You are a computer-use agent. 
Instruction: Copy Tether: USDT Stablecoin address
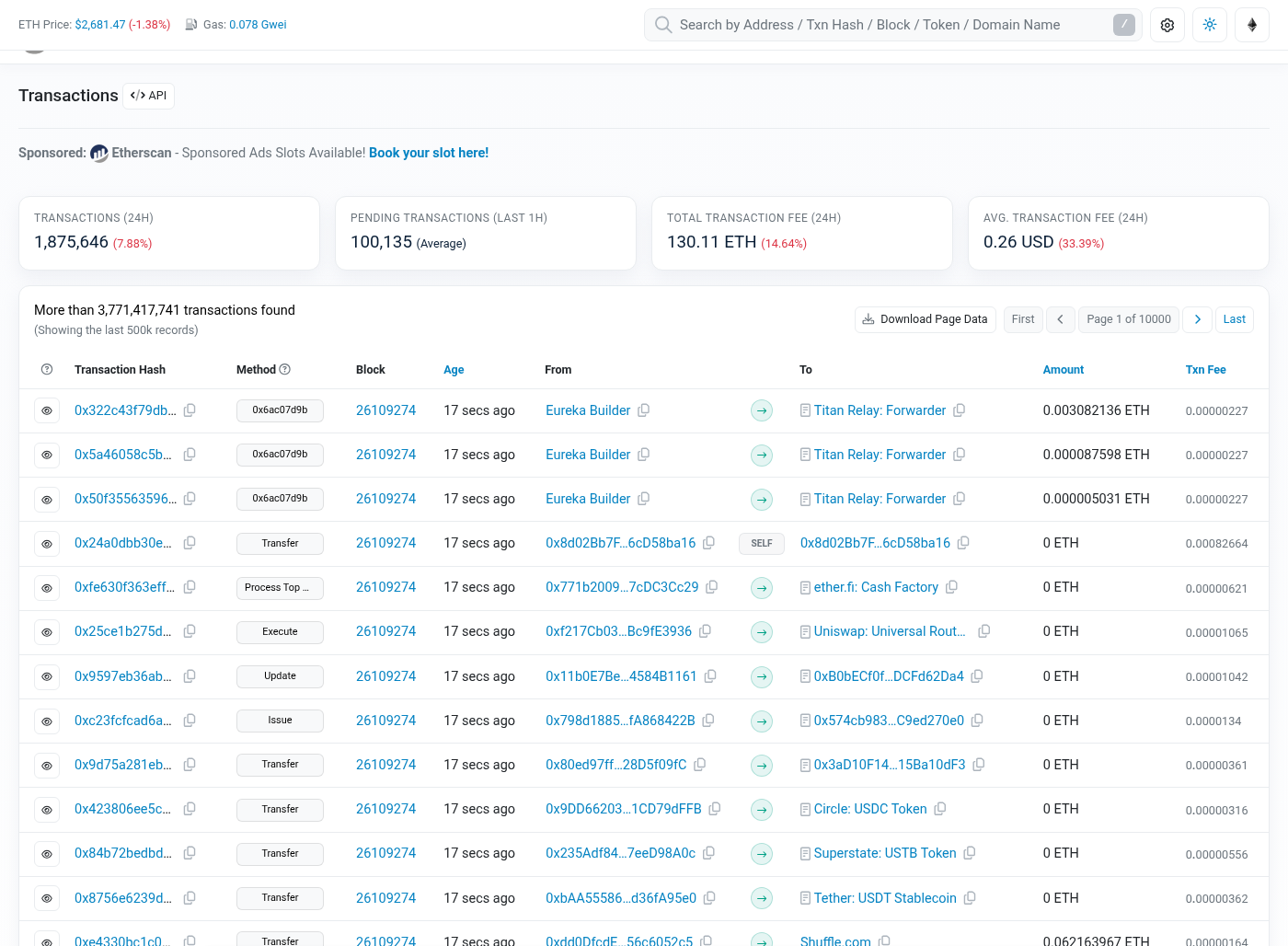[970, 898]
